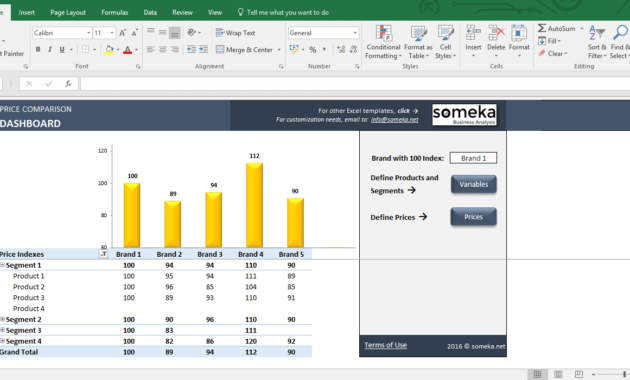Switch to Page Layout view in status bar

click(558, 374)
